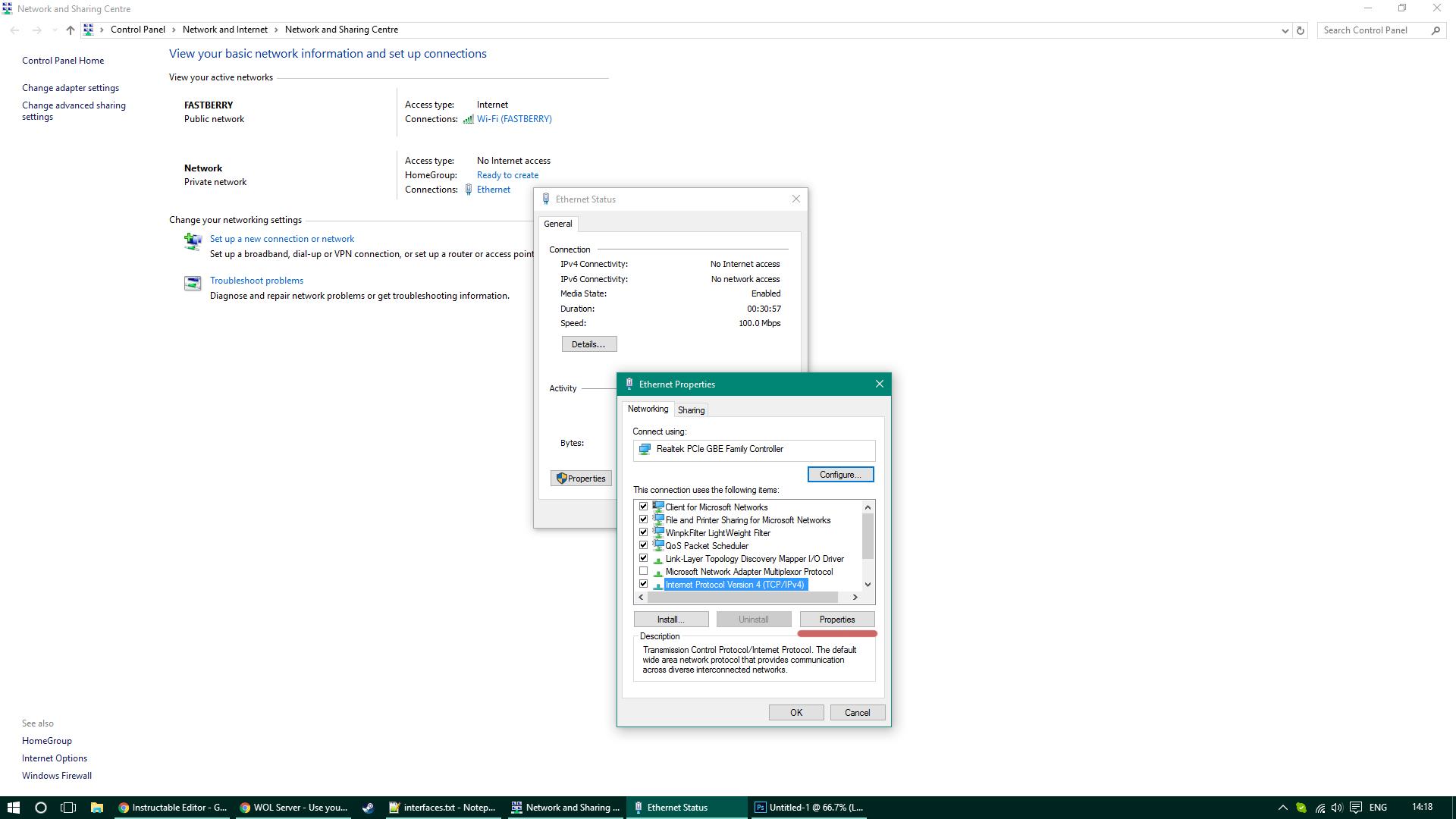1456x819 pixels.
Task: Click Properties button in Ethernet Status
Action: tap(581, 479)
